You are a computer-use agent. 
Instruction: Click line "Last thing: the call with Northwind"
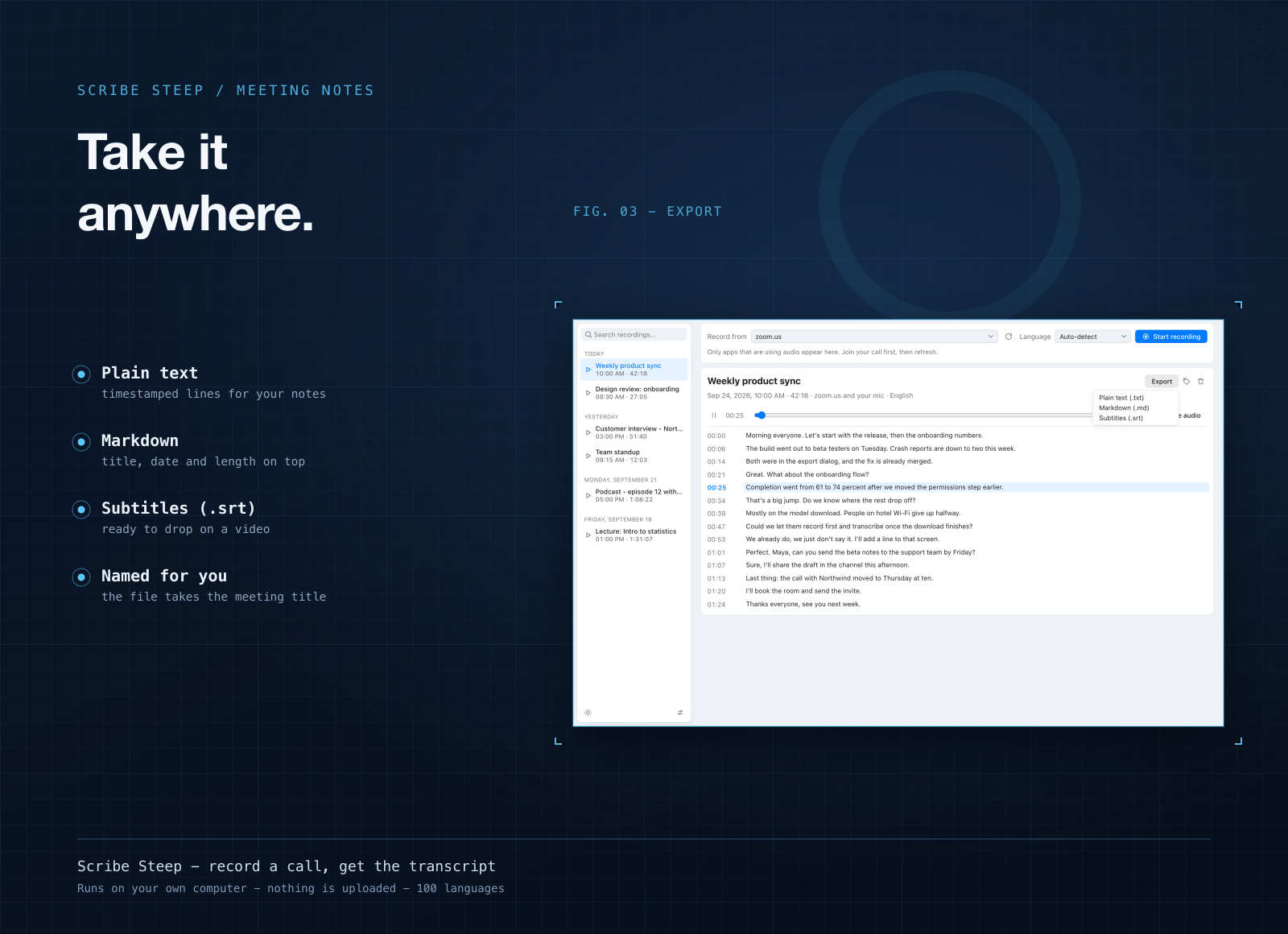840,578
